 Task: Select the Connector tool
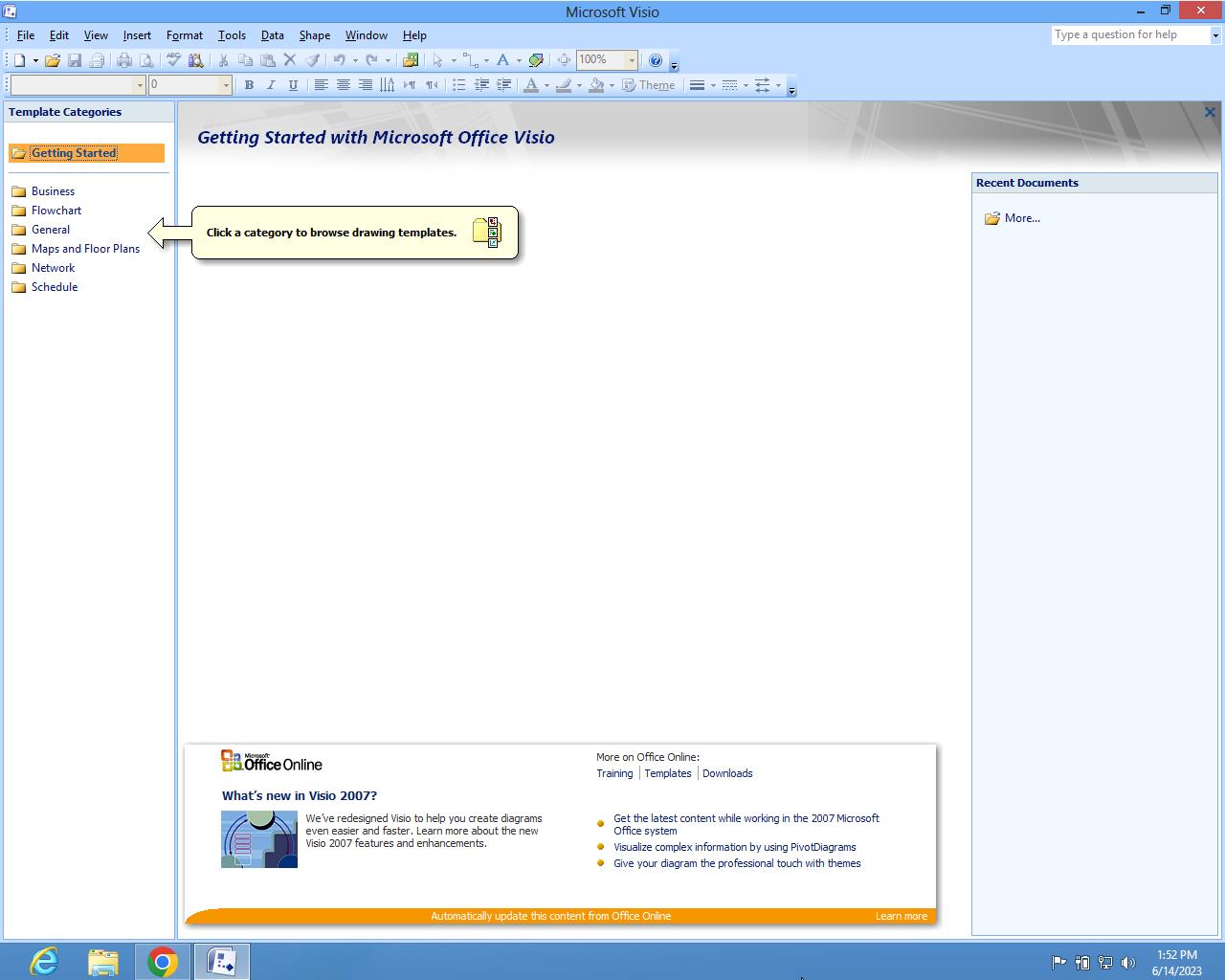(x=470, y=60)
